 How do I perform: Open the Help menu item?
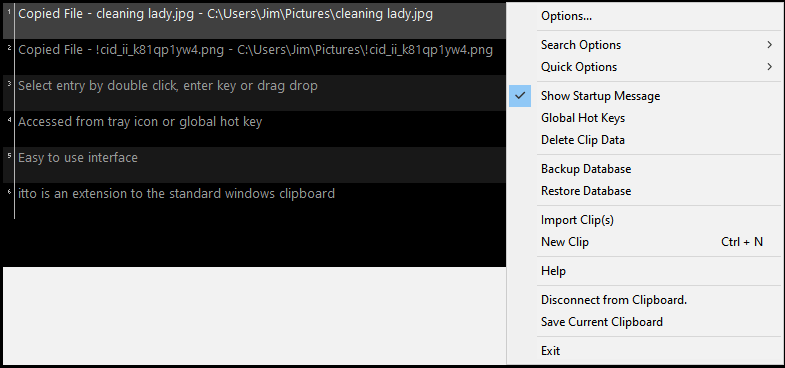pyautogui.click(x=553, y=271)
